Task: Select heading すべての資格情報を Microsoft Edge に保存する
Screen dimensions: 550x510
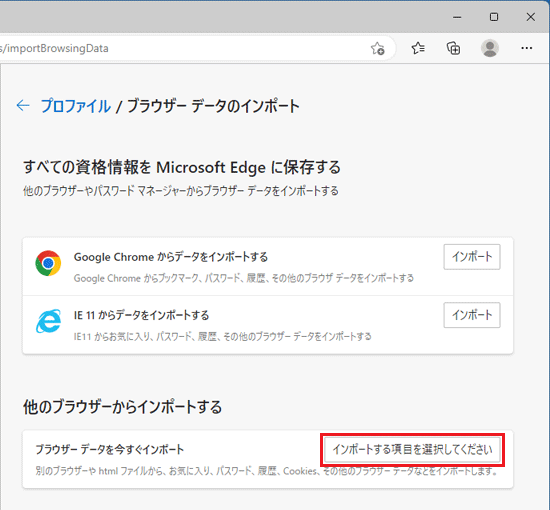Action: (182, 167)
